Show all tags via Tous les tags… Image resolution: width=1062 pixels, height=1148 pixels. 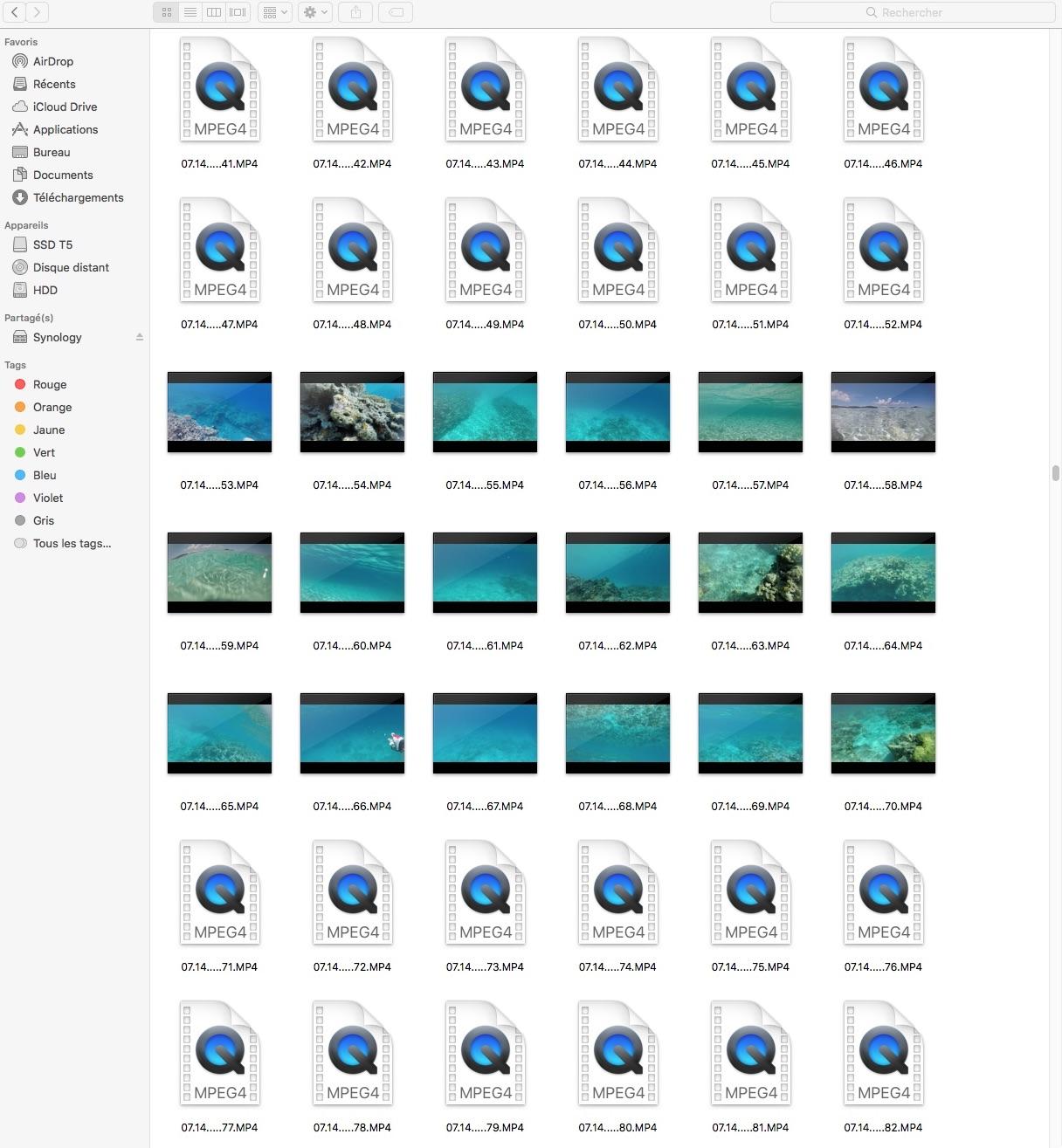coord(72,543)
